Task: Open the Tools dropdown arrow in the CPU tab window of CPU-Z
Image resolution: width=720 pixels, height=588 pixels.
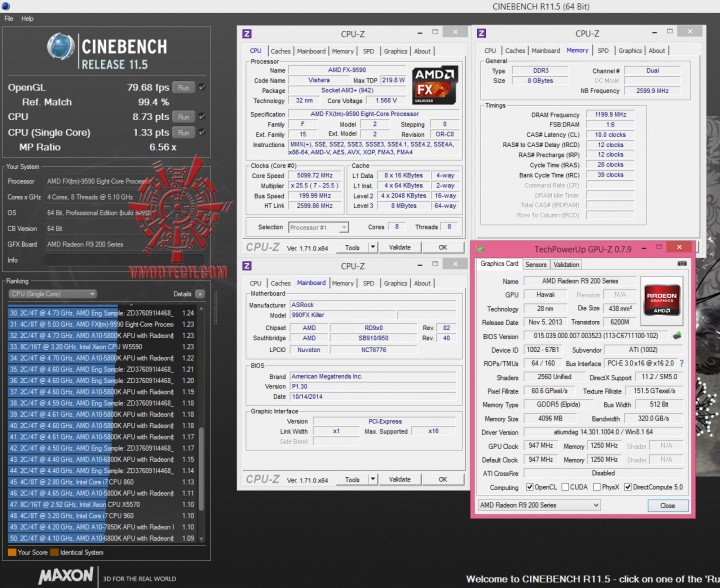Action: click(x=373, y=247)
